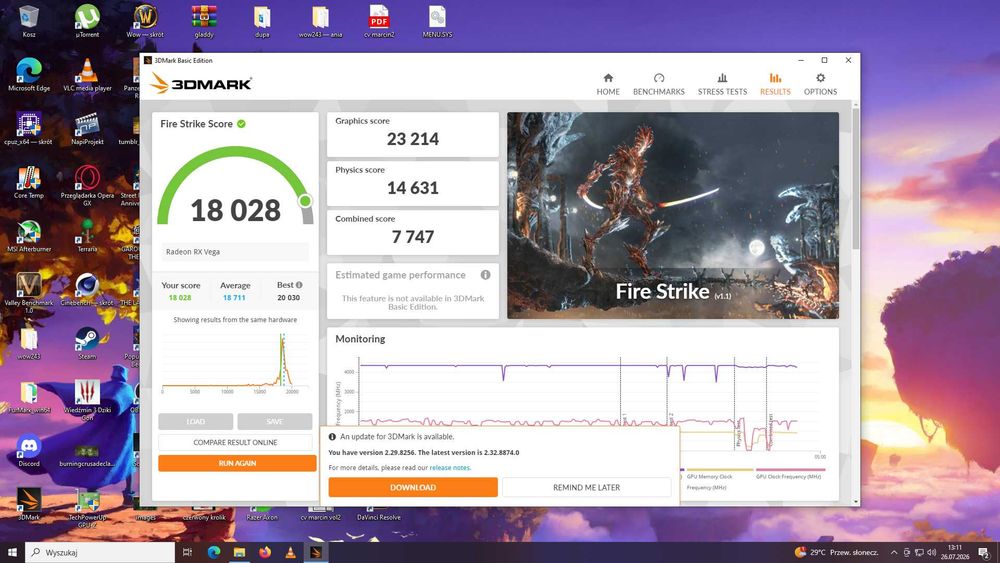The image size is (1000, 563).
Task: Click the green verified checkmark beside Fire Strike Score
Action: pyautogui.click(x=241, y=124)
